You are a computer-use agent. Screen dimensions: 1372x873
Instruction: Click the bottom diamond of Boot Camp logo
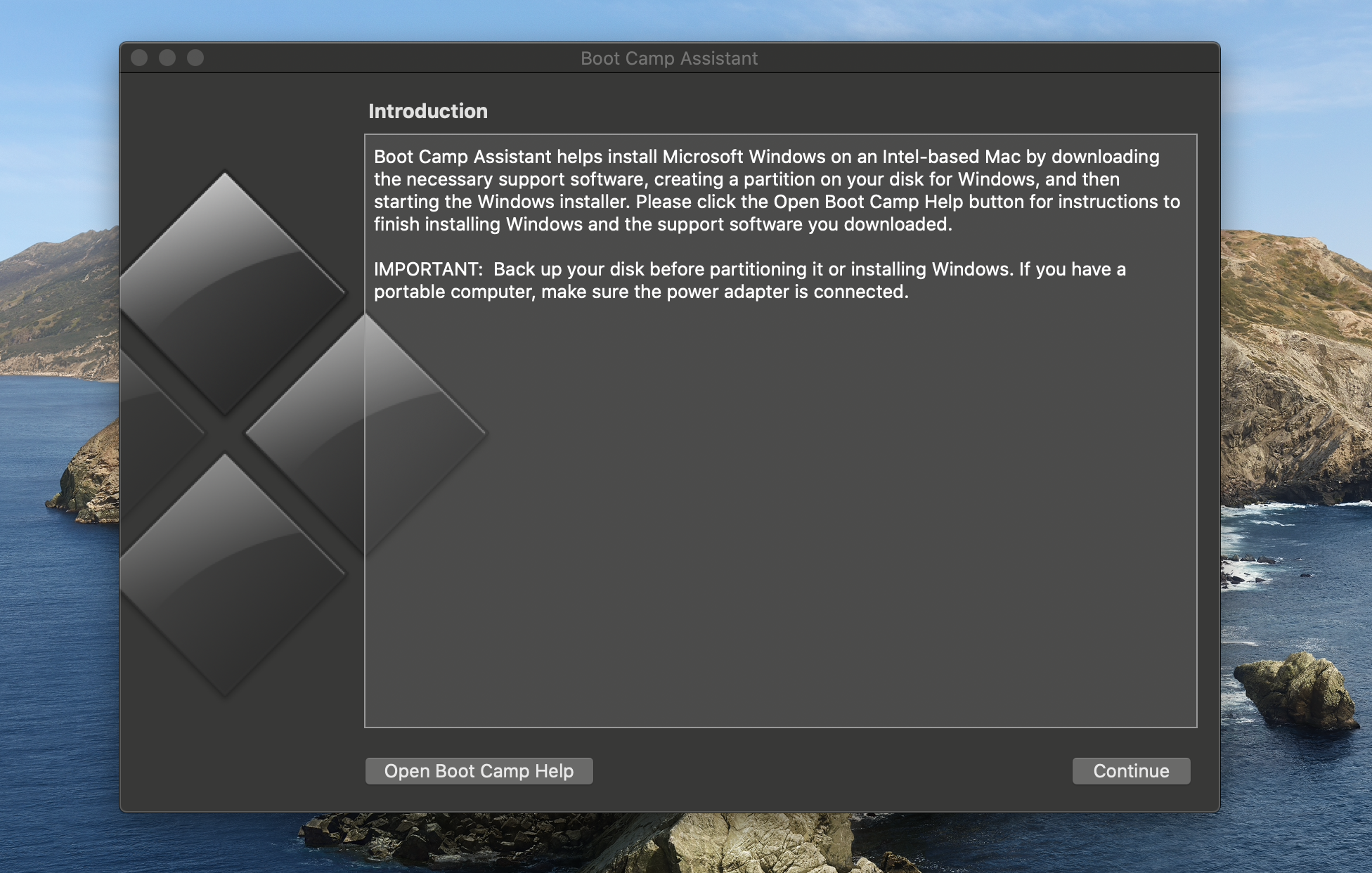point(225,573)
